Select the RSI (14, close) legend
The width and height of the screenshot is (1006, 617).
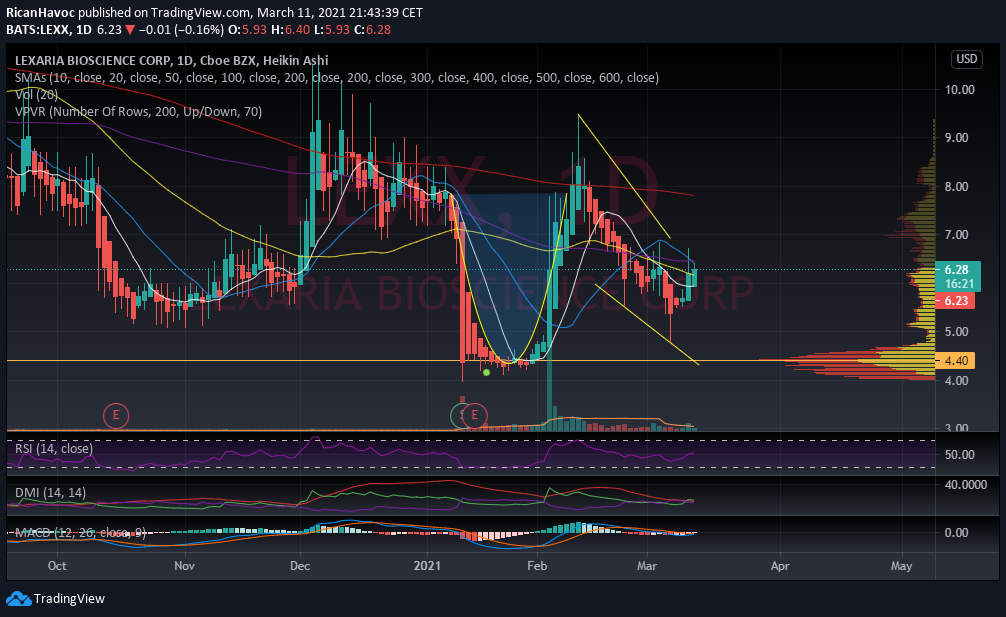point(54,448)
